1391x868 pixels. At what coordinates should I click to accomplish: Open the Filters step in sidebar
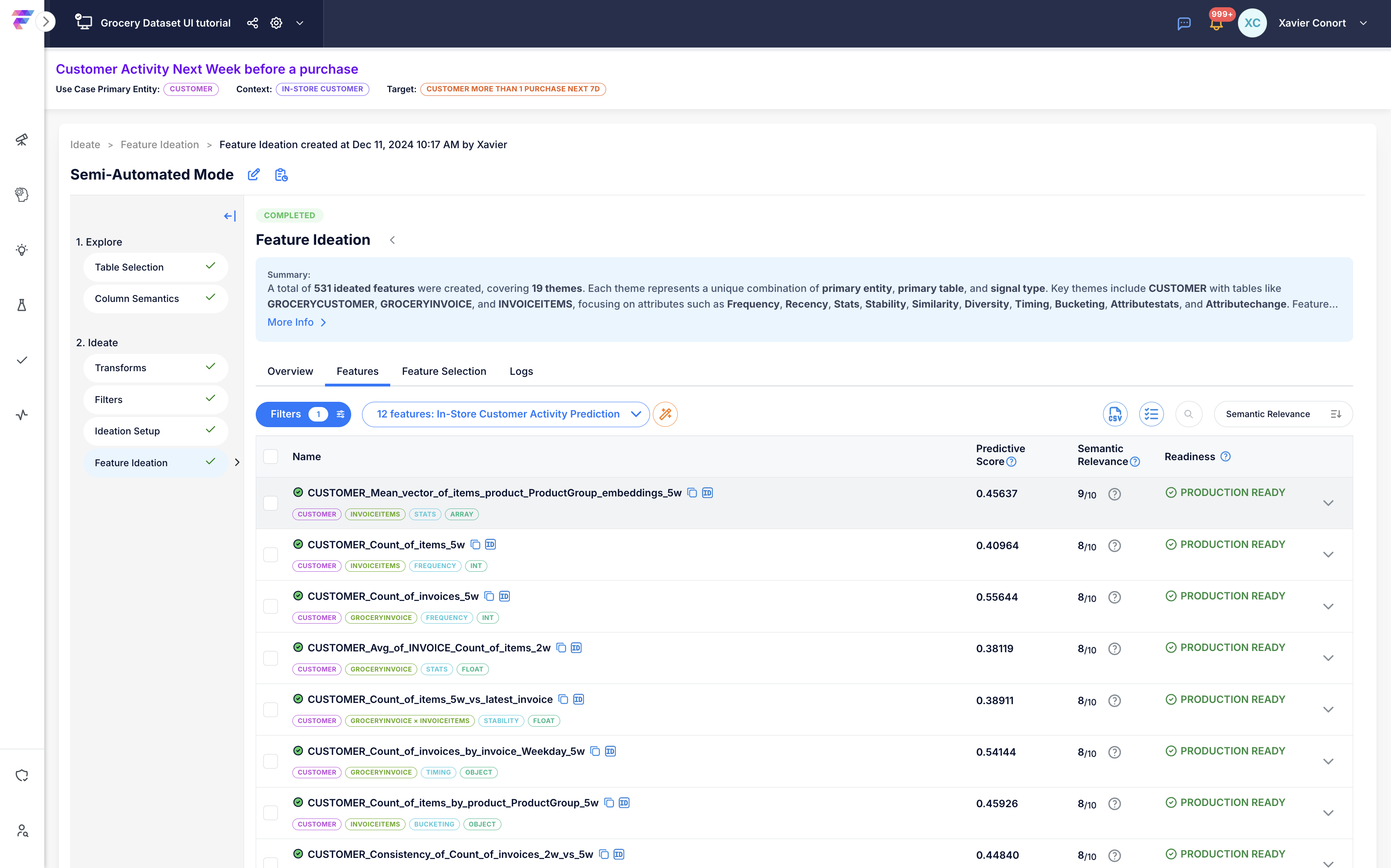click(155, 399)
